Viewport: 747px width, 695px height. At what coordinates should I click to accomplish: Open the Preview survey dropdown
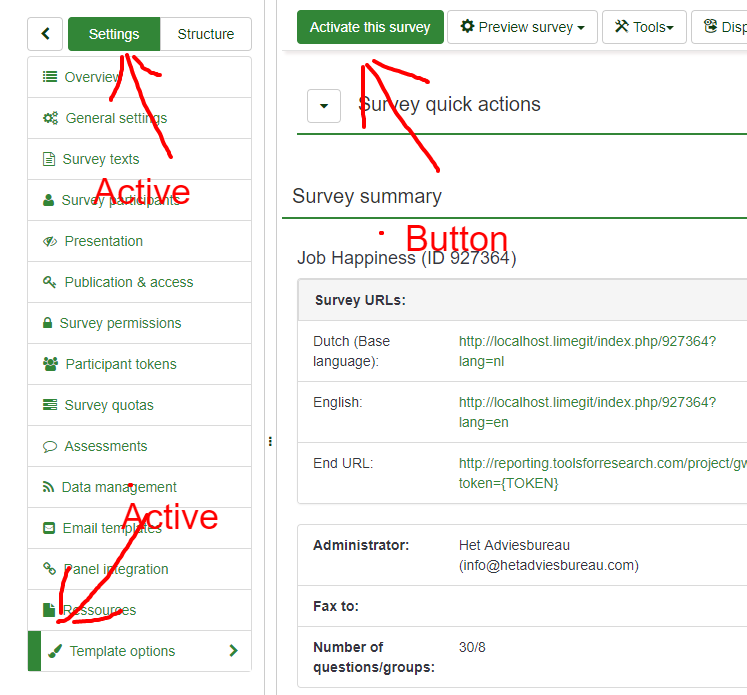(522, 27)
